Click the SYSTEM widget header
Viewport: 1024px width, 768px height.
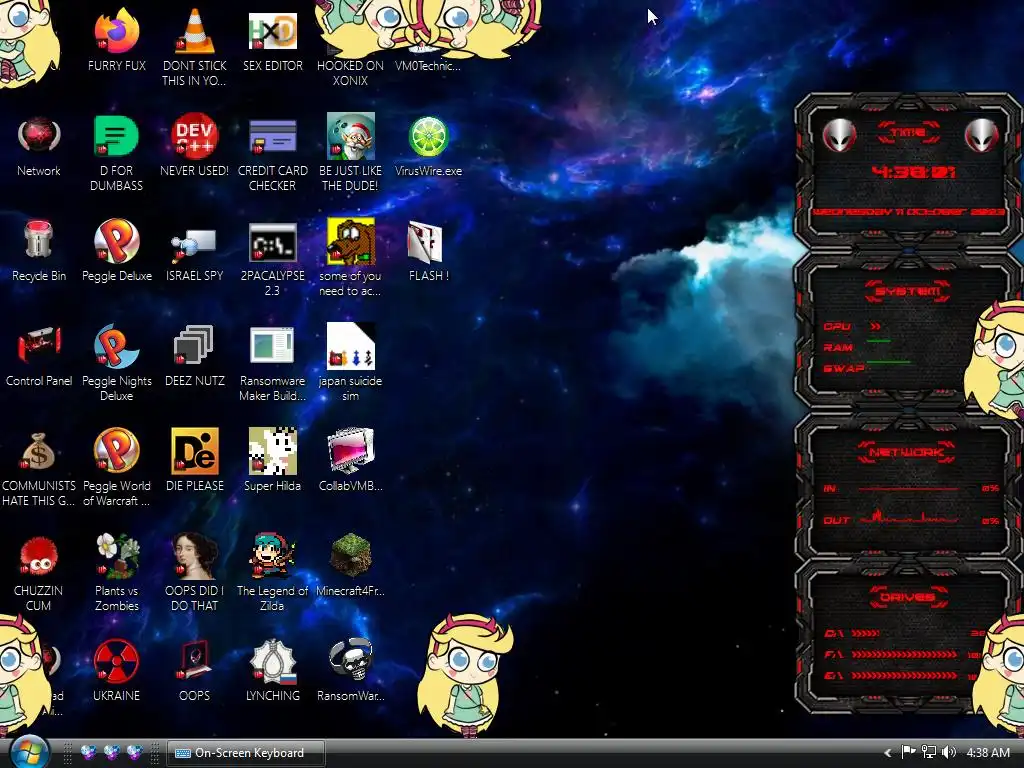tap(908, 291)
